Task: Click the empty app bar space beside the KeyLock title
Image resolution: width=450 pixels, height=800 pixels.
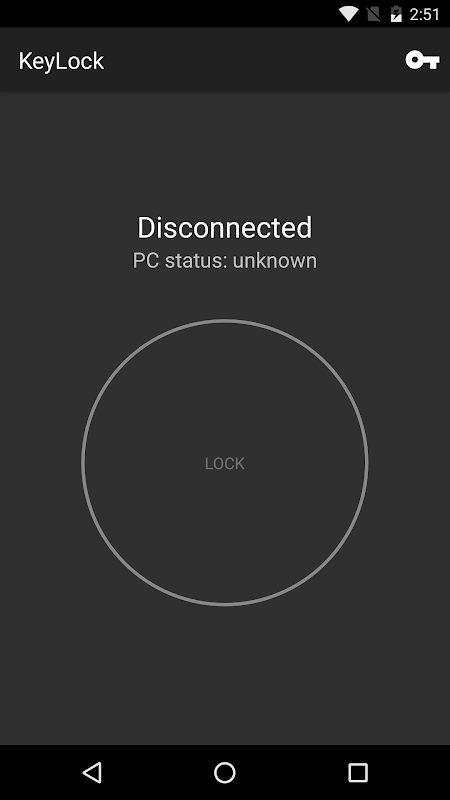Action: (255, 60)
